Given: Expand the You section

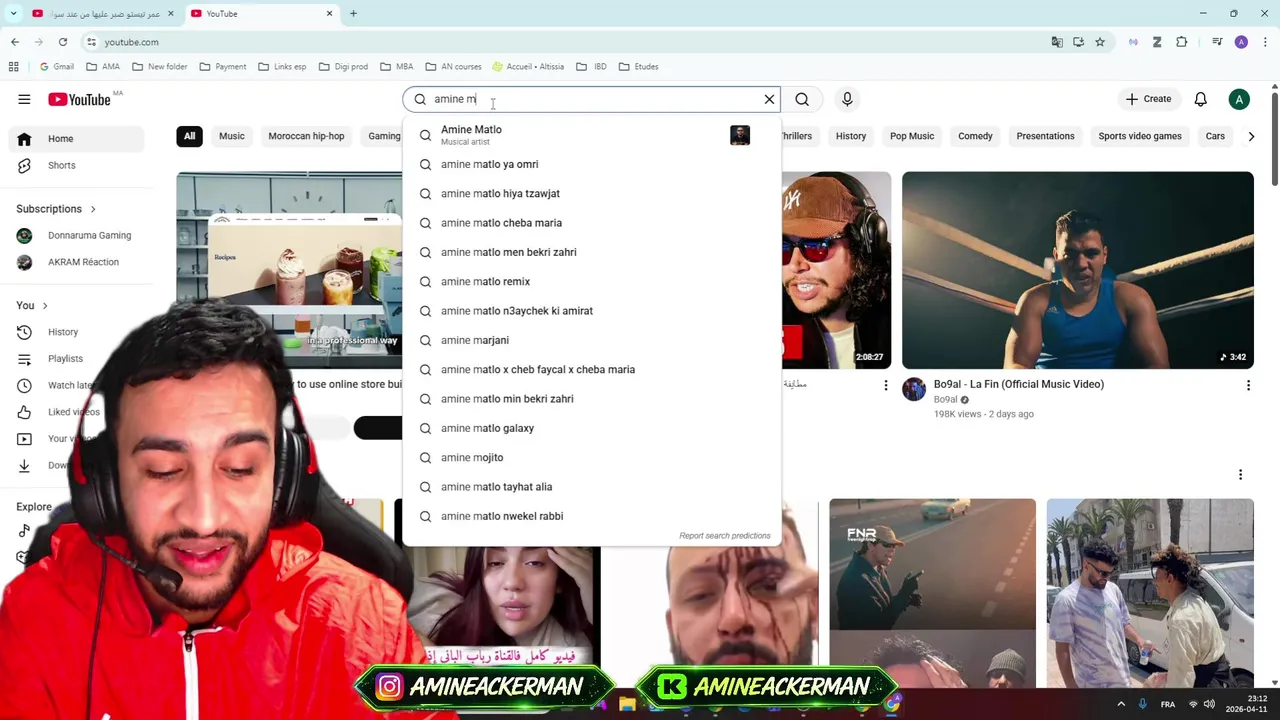Looking at the screenshot, I should coord(32,305).
